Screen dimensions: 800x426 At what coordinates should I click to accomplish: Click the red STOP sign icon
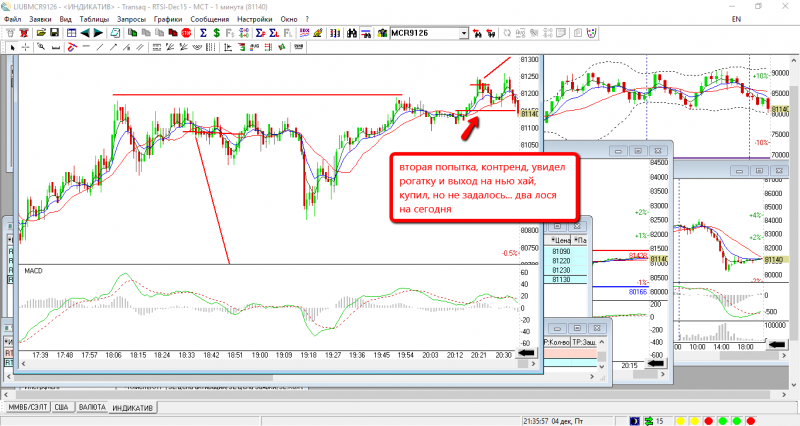(186, 33)
